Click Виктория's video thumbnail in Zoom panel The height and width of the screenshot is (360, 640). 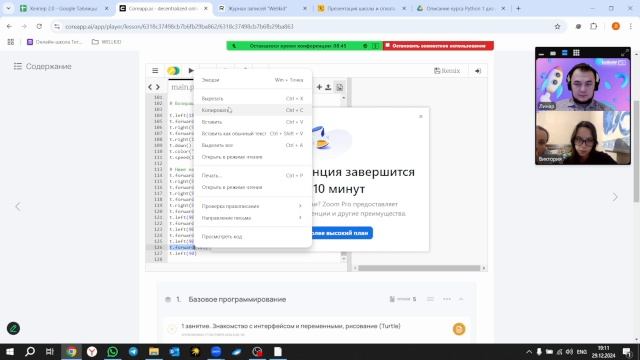pos(583,138)
